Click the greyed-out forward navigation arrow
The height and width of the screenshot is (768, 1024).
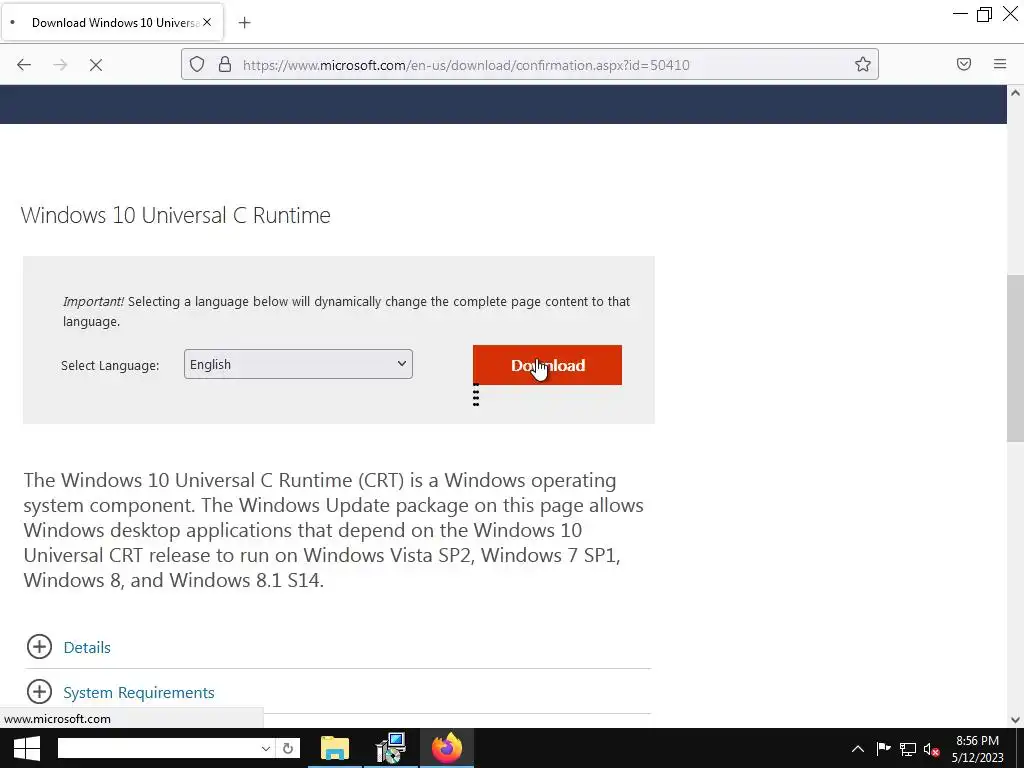60,65
